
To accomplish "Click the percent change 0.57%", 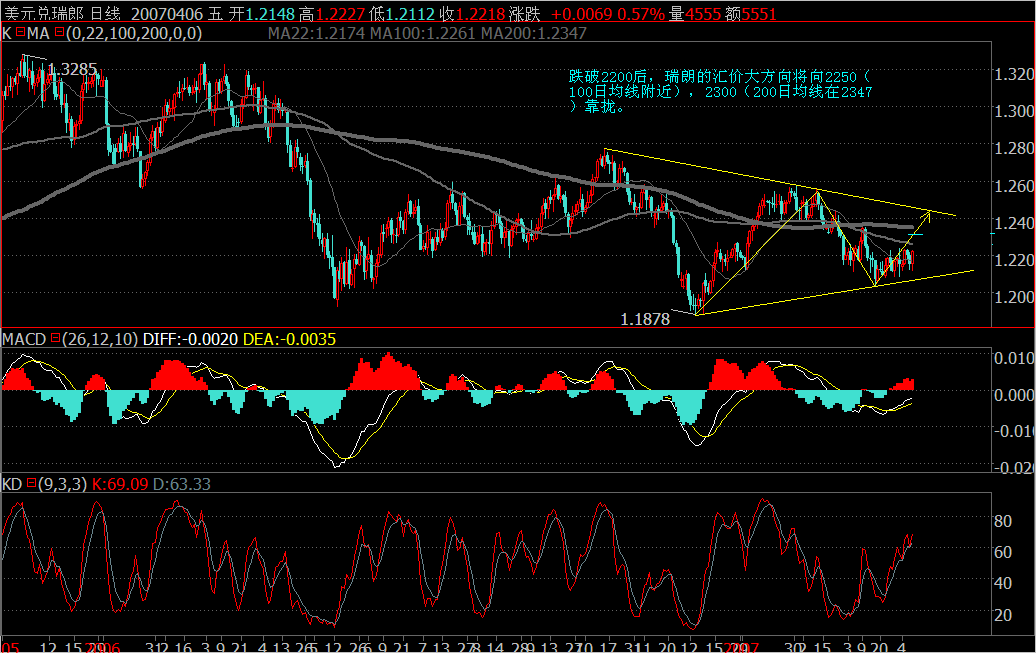I will 641,13.
